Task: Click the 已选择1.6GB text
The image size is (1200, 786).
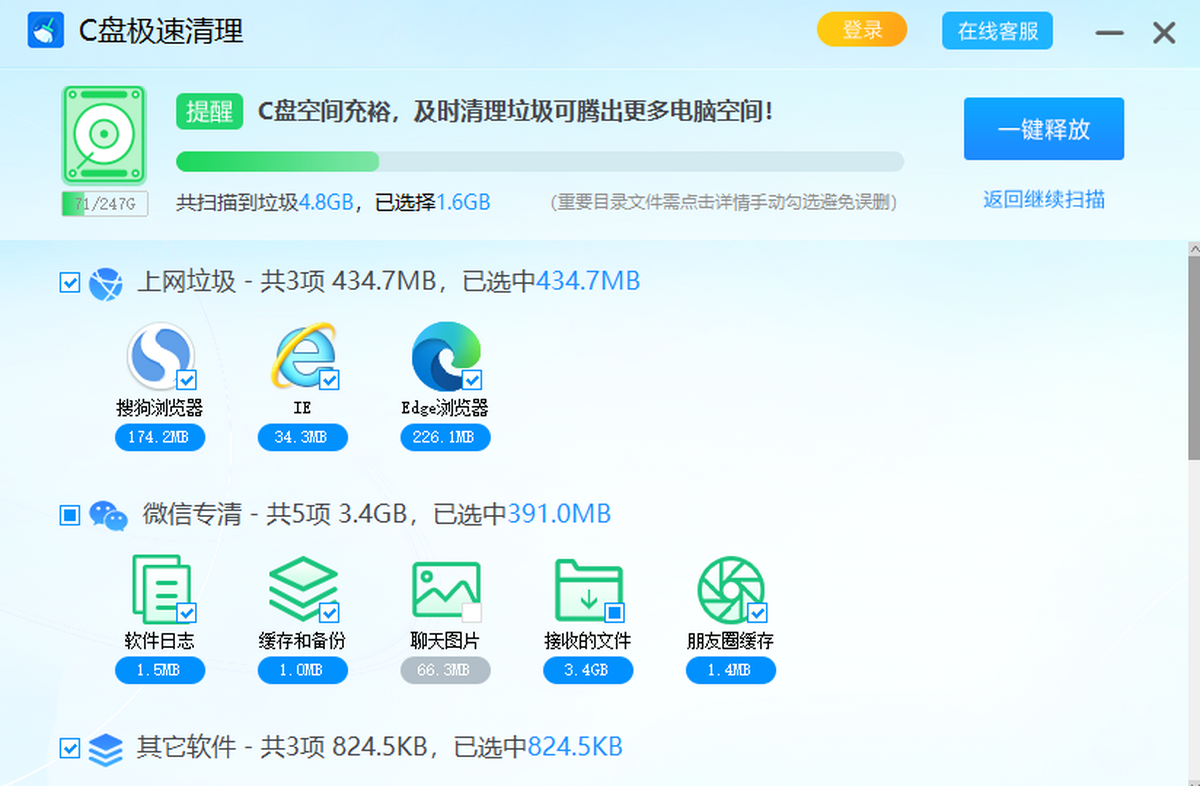Action: point(432,202)
